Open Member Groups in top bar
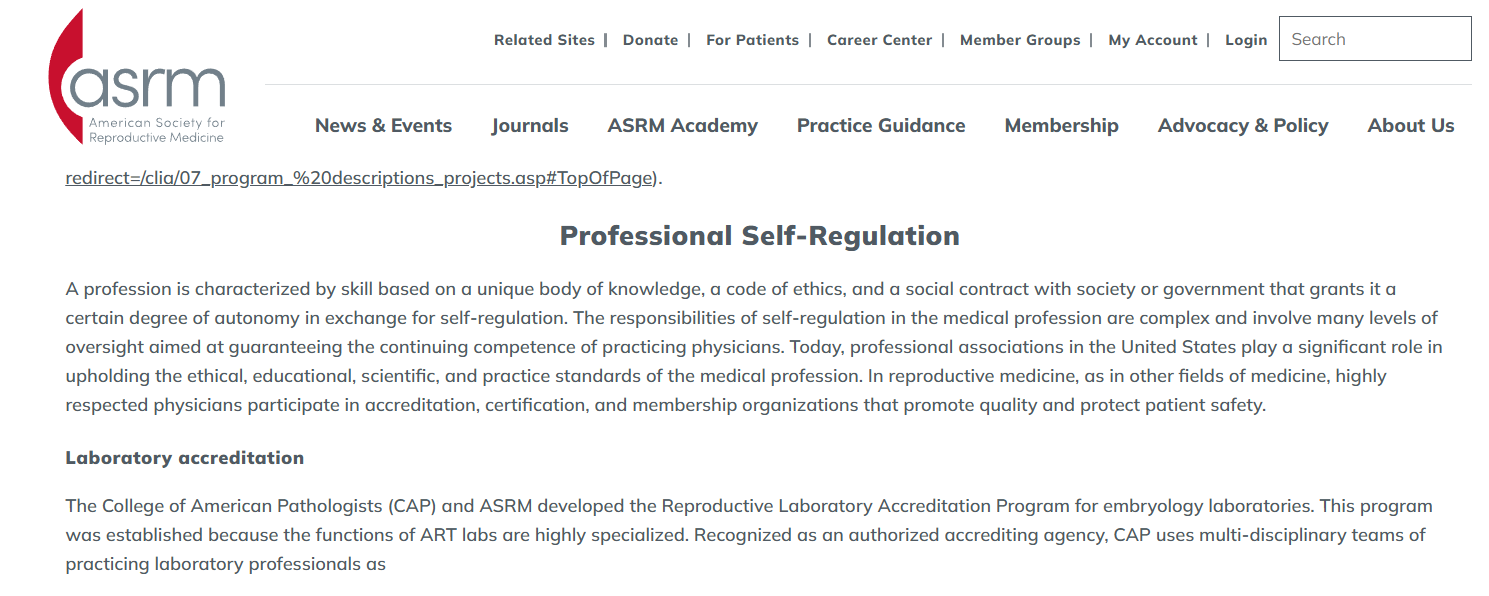The image size is (1489, 596). tap(1020, 40)
